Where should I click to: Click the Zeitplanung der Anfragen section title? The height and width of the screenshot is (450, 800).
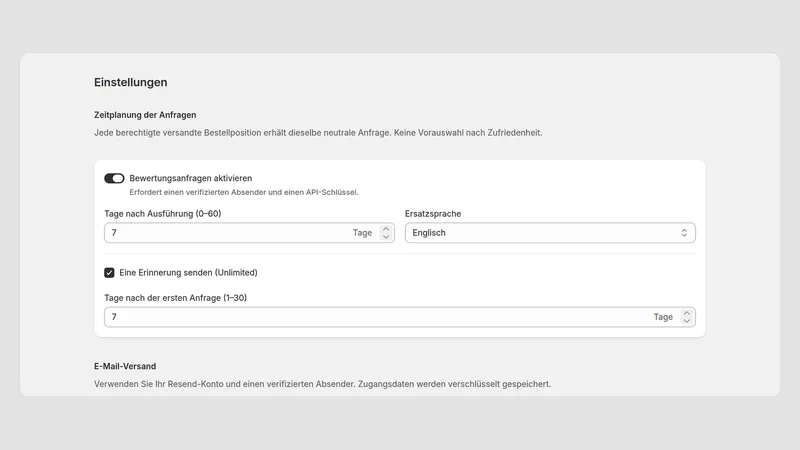[145, 115]
